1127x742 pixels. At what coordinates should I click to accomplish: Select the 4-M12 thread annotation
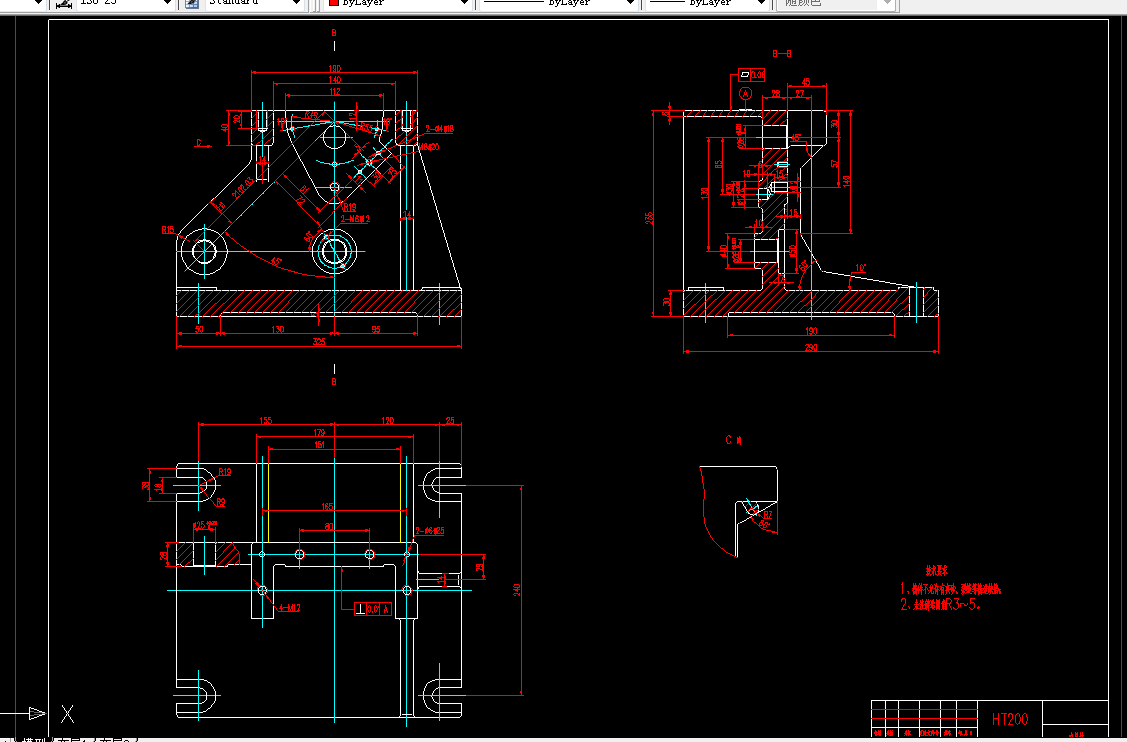tap(289, 608)
